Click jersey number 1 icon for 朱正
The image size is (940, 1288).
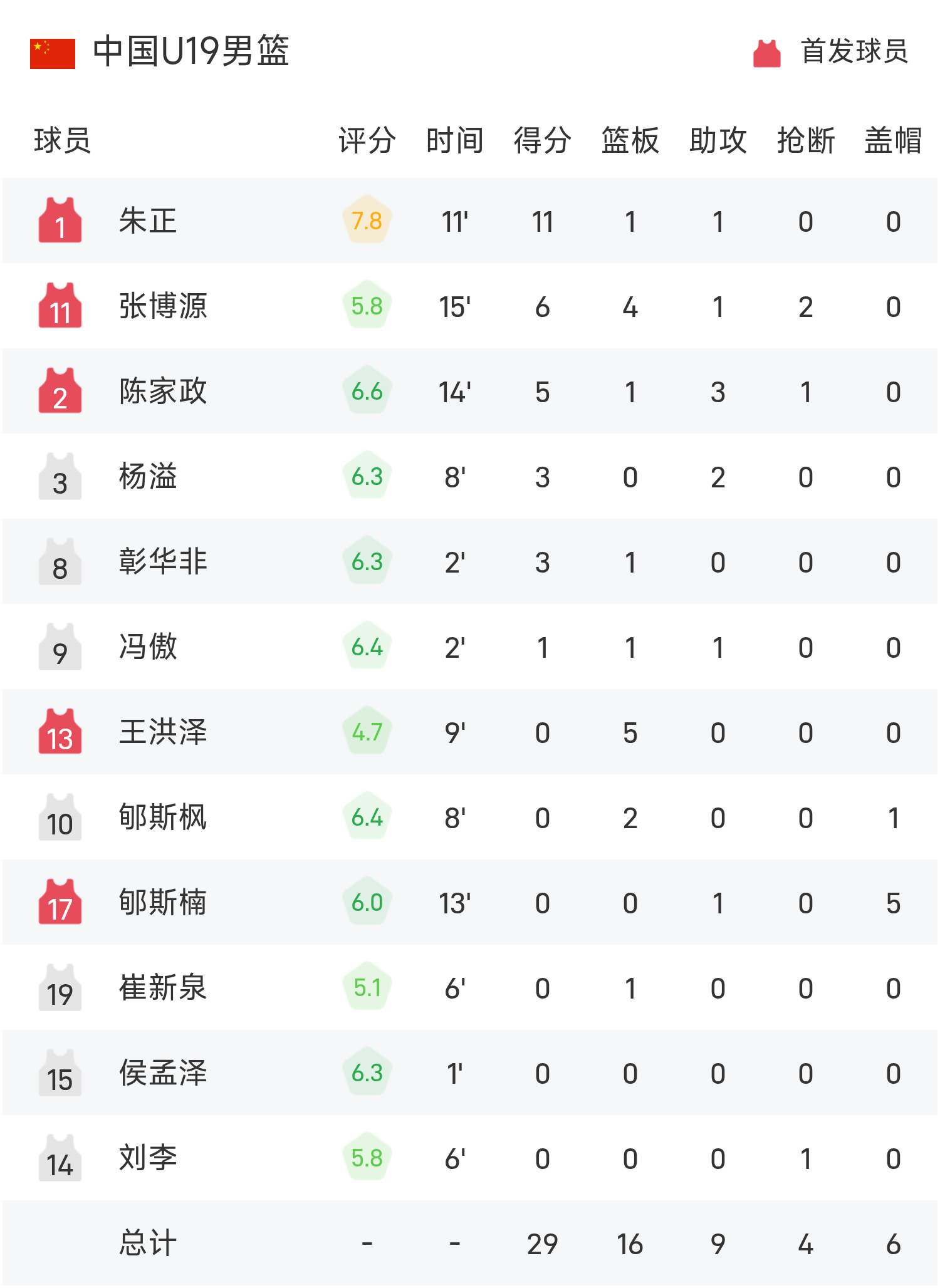pos(60,221)
